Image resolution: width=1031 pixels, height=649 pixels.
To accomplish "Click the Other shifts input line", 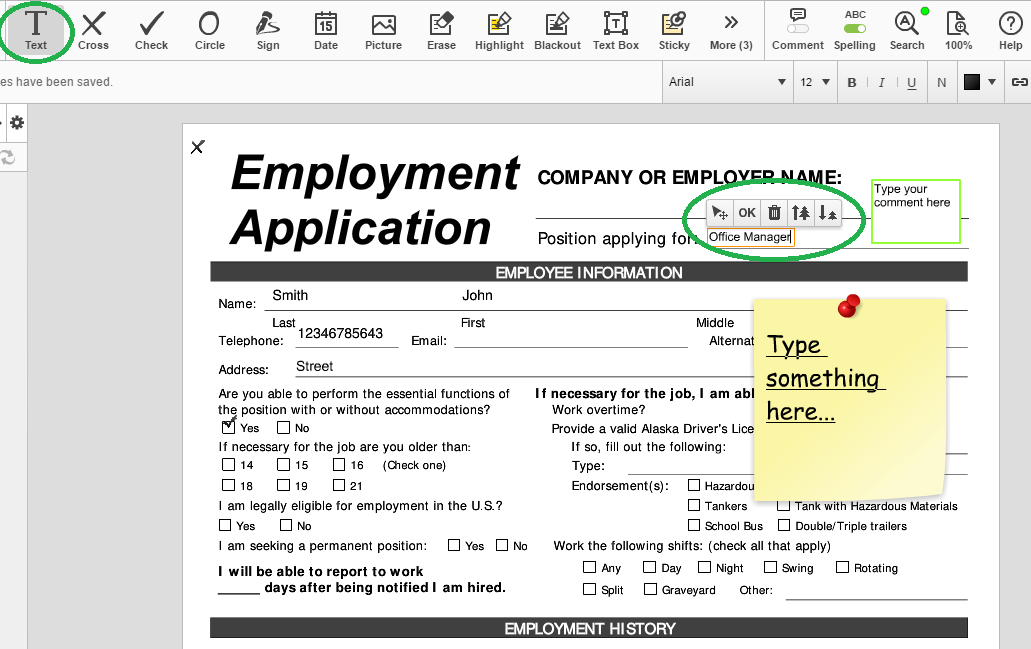I will [876, 591].
